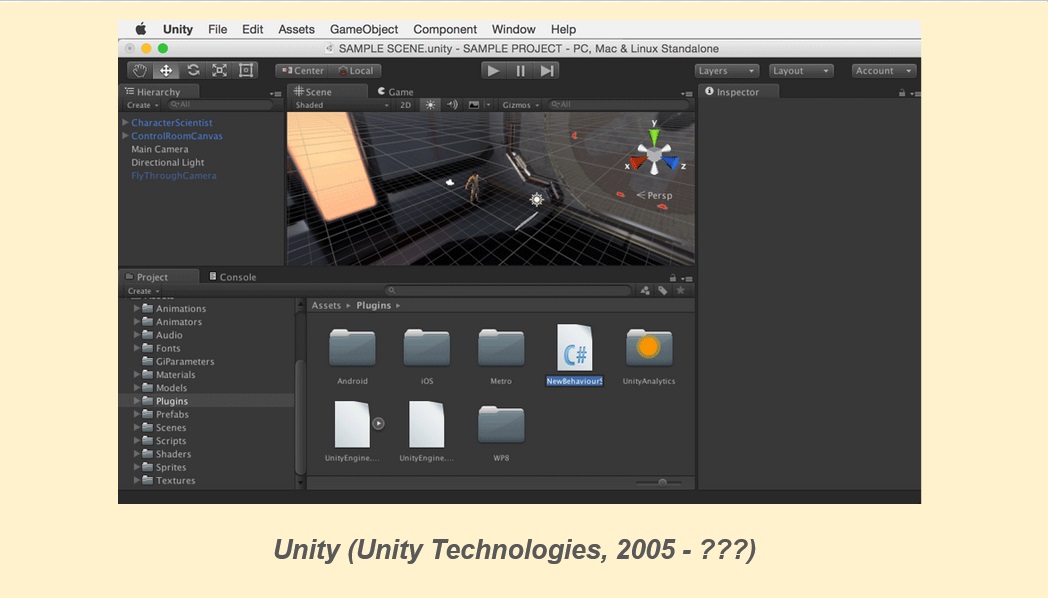Toggle Local handle rotation
The width and height of the screenshot is (1048, 598).
(356, 71)
